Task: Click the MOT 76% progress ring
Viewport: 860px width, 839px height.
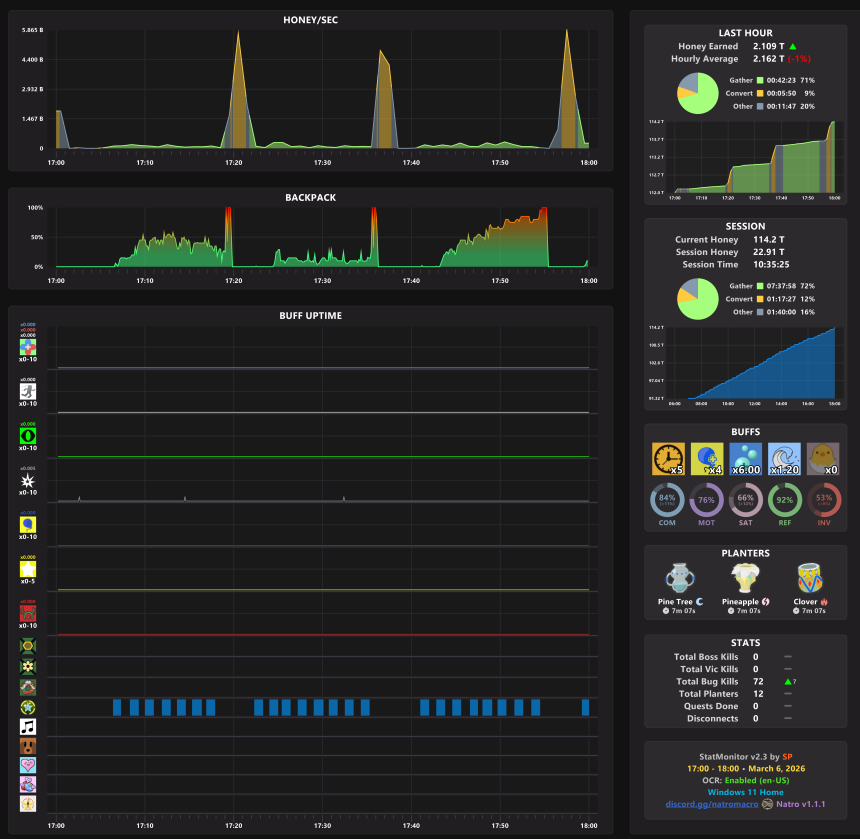Action: click(x=706, y=500)
